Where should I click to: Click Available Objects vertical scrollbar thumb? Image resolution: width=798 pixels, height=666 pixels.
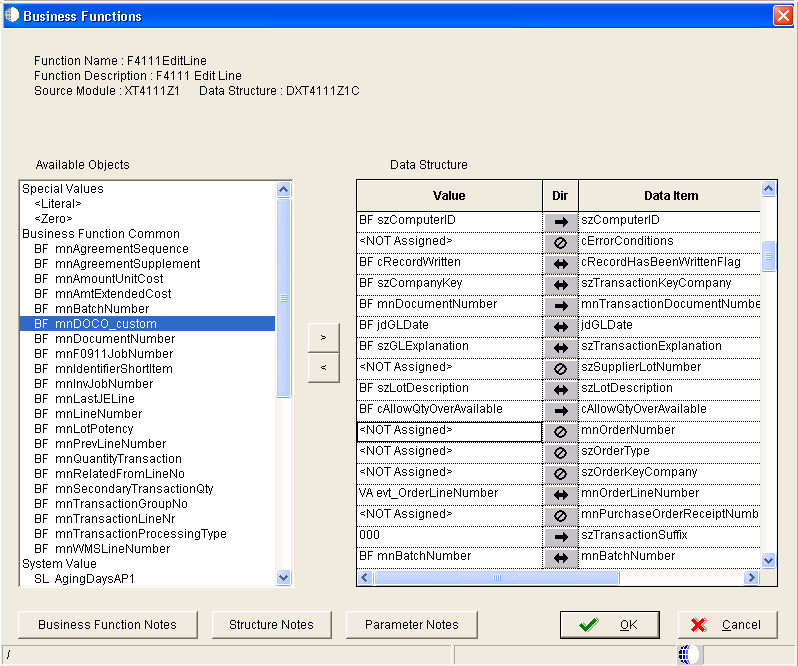(x=283, y=298)
